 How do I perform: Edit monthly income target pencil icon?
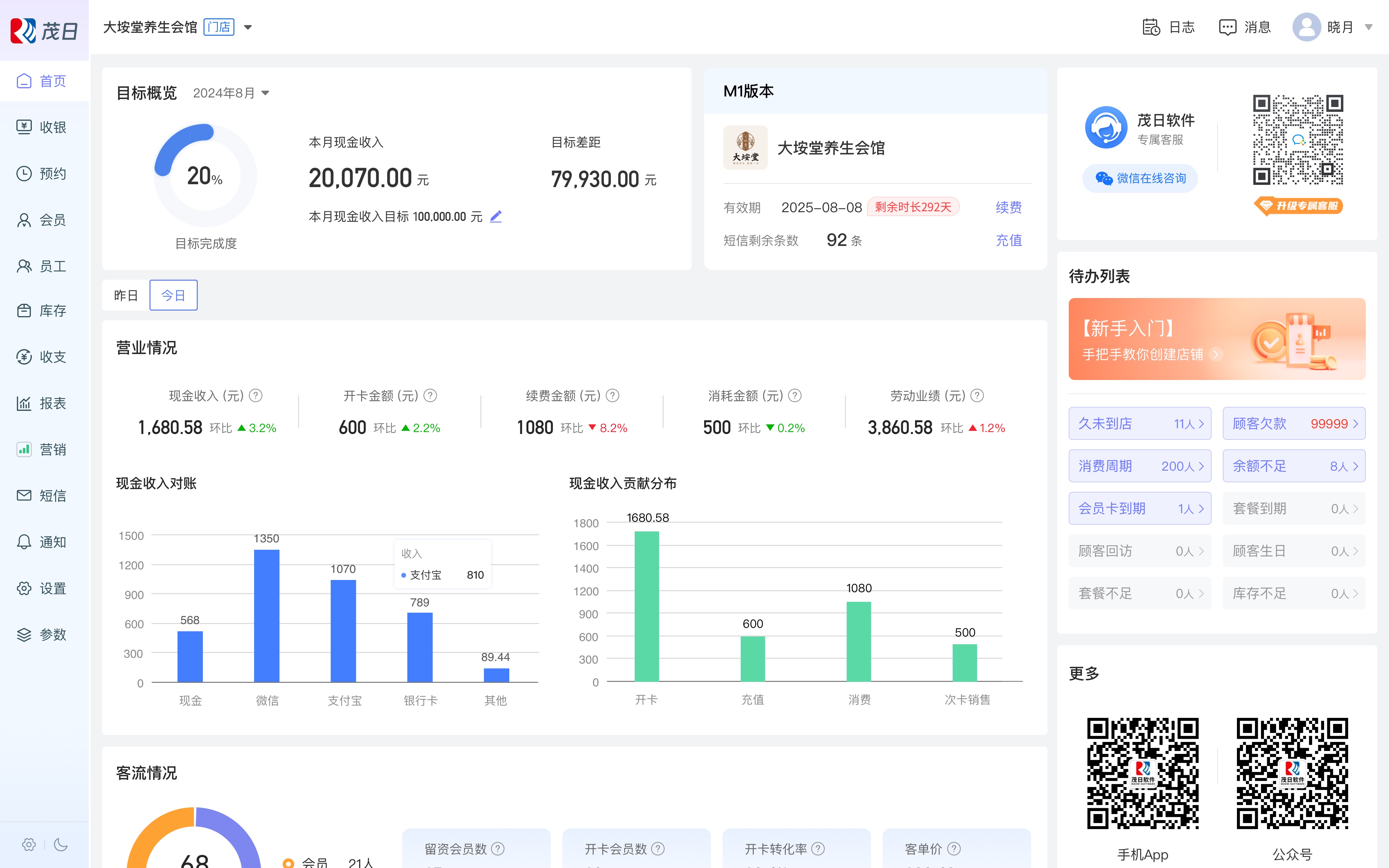[496, 216]
